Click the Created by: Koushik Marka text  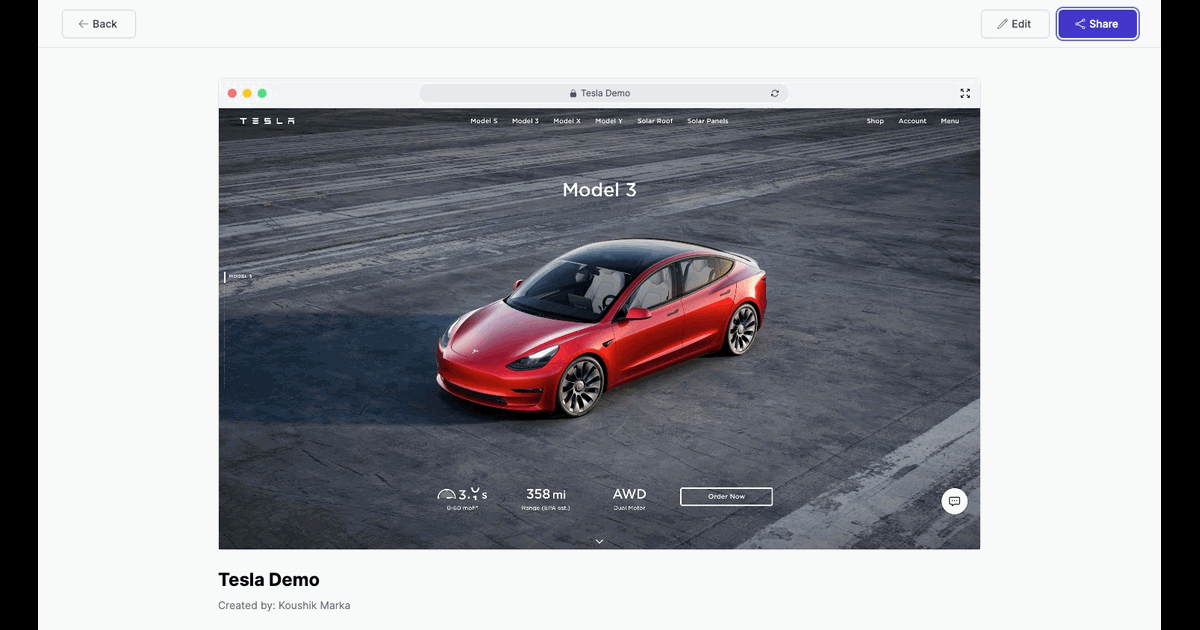(284, 605)
